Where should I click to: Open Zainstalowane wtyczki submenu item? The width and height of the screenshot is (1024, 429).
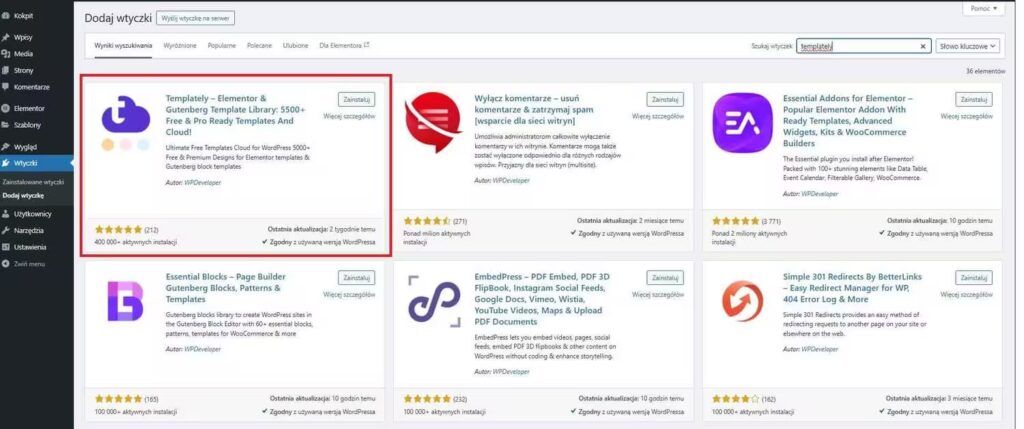click(33, 182)
